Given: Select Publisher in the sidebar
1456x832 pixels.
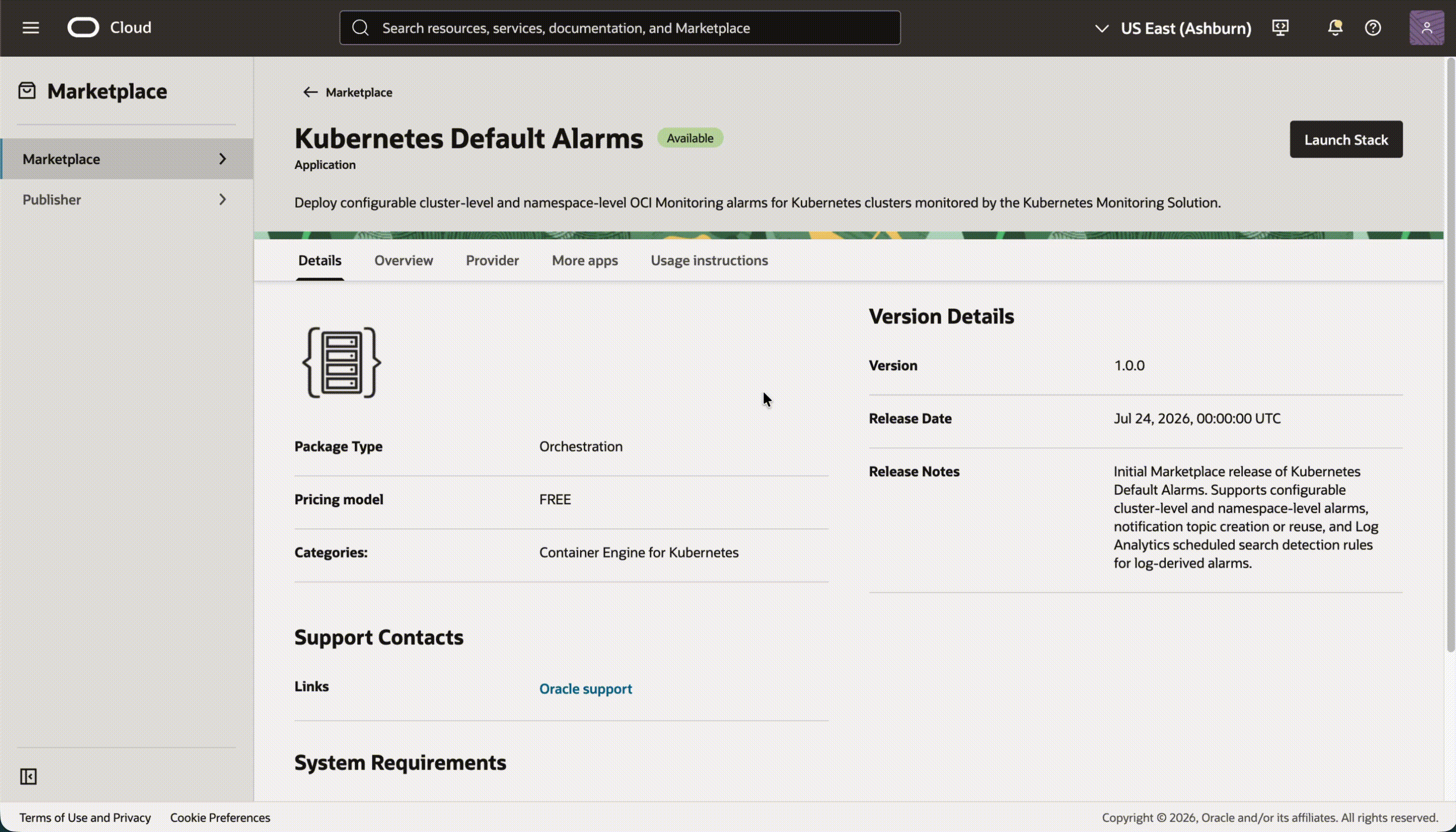Looking at the screenshot, I should point(127,200).
